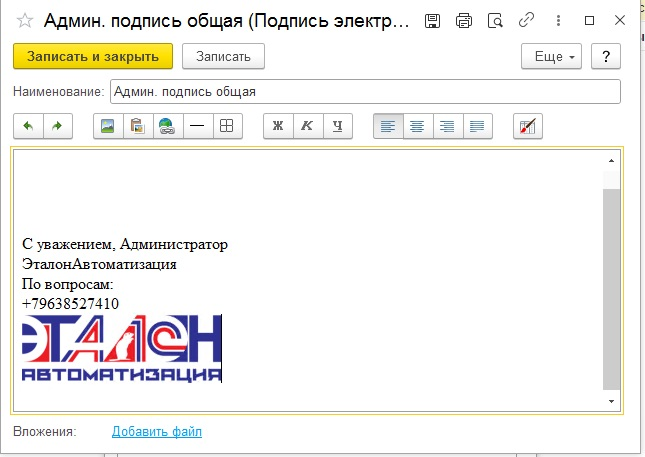Screen dimensions: 645x457
Task: Click the undo arrow in editor toolbar
Action: click(28, 126)
